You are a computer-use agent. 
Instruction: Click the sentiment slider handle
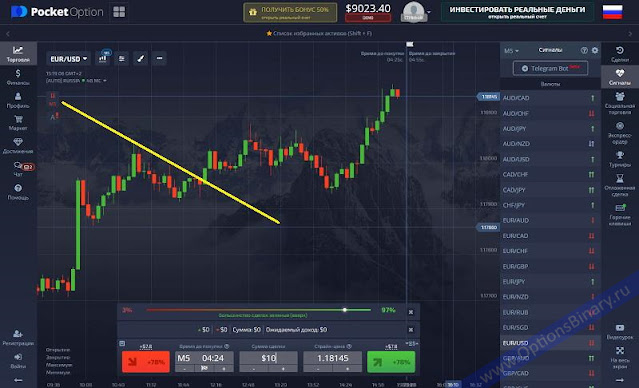point(344,310)
